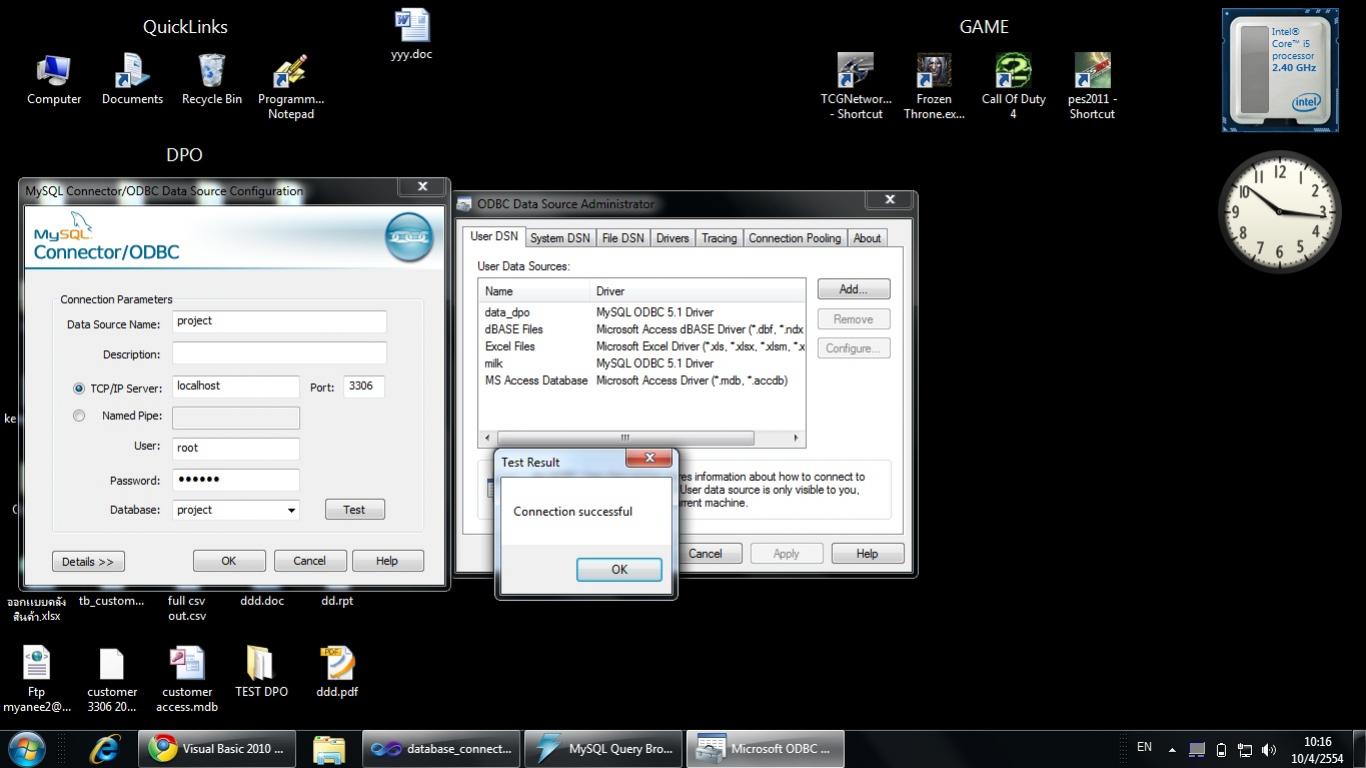Click the Description input field
Image resolution: width=1366 pixels, height=768 pixels.
(x=279, y=353)
